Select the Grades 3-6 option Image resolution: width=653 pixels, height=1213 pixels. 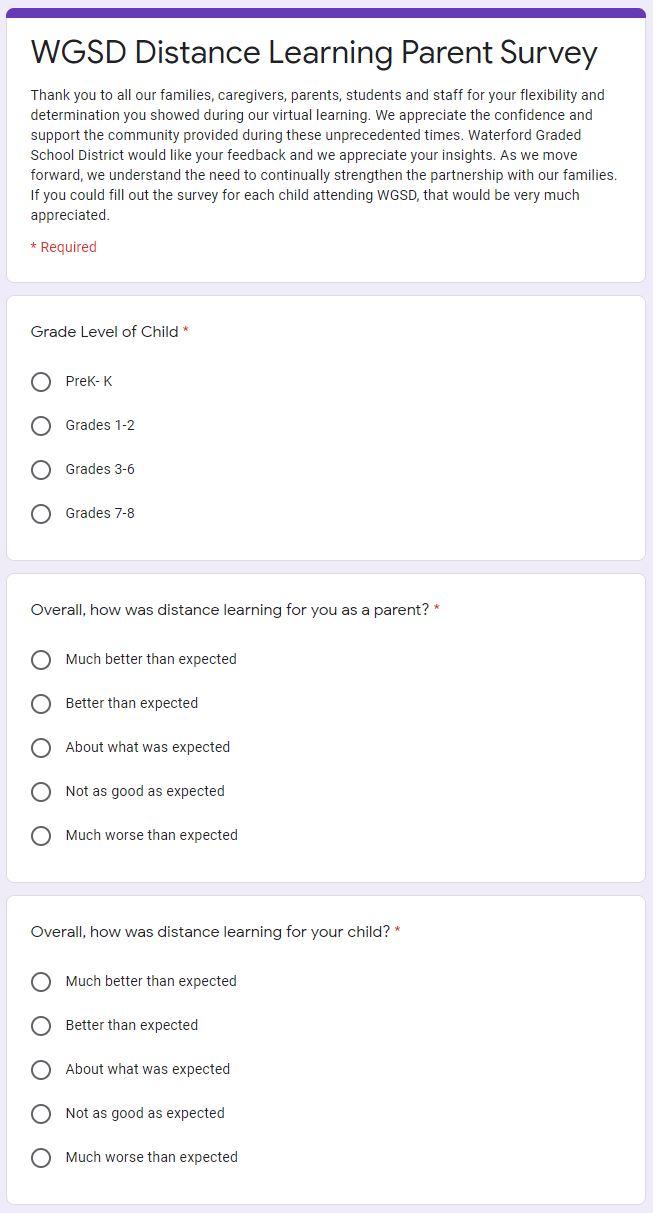(x=41, y=470)
